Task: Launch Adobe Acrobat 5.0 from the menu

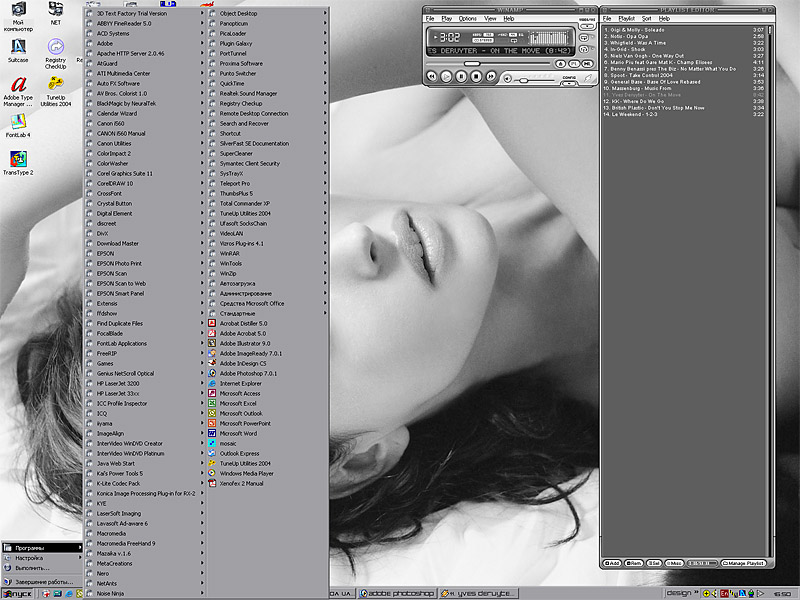Action: tap(267, 333)
